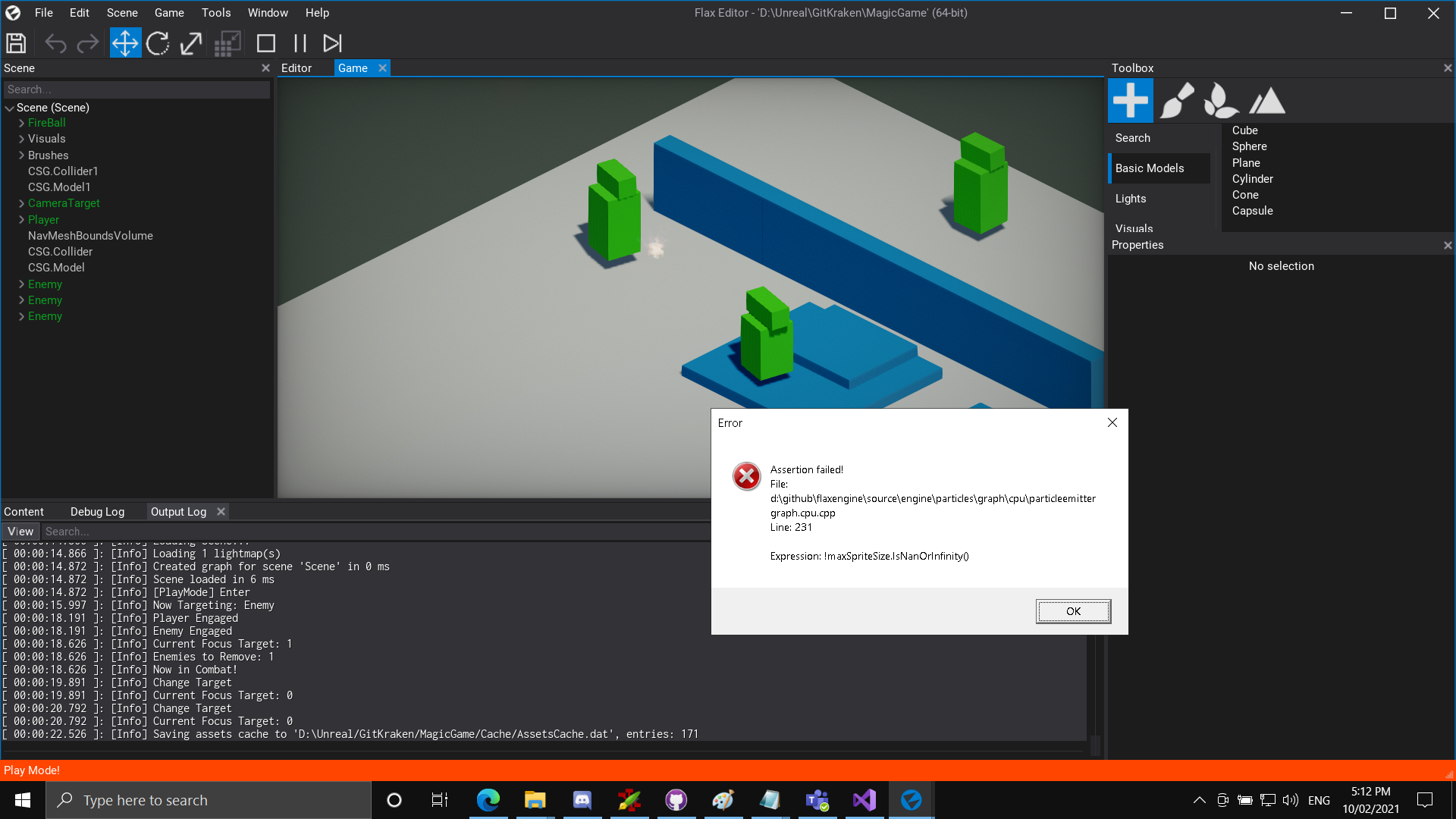Viewport: 1456px width, 819px height.
Task: Toggle the Move tool off
Action: (x=125, y=42)
